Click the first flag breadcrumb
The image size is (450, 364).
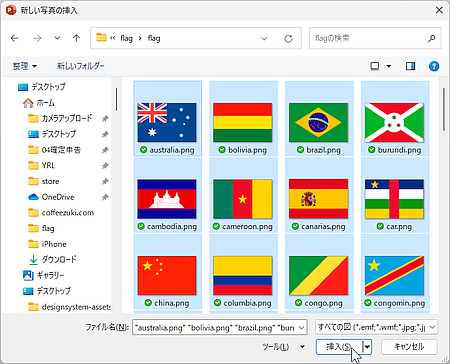click(127, 38)
